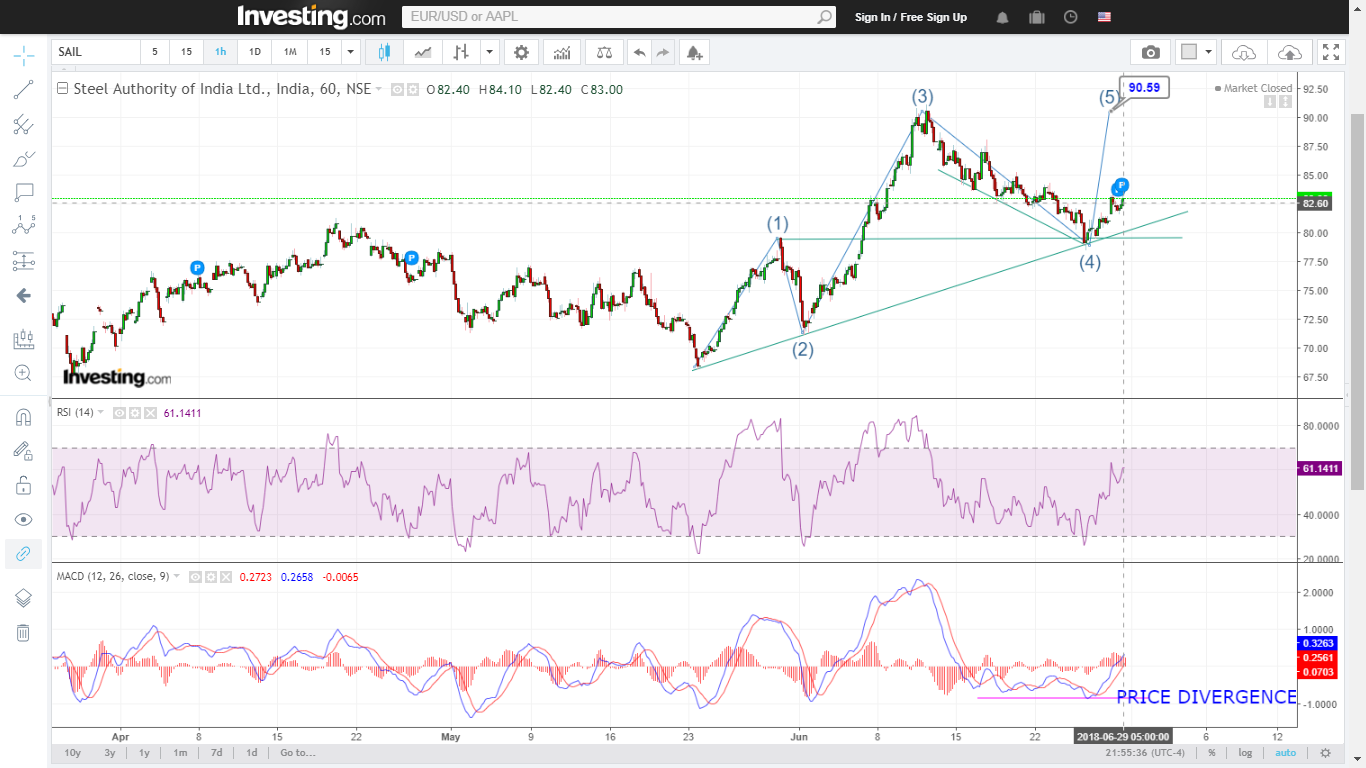This screenshot has width=1366, height=768.
Task: Expand the symbol title dropdown arrow
Action: click(380, 89)
